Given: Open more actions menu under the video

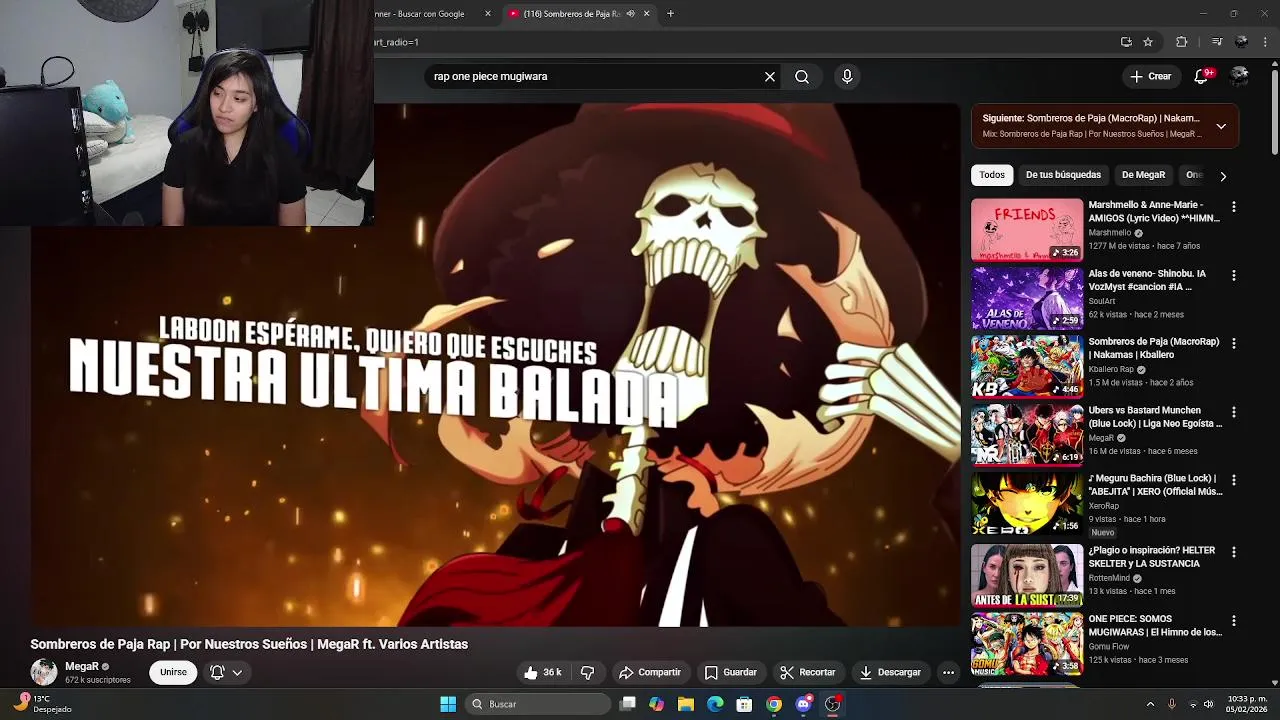Looking at the screenshot, I should coord(948,673).
